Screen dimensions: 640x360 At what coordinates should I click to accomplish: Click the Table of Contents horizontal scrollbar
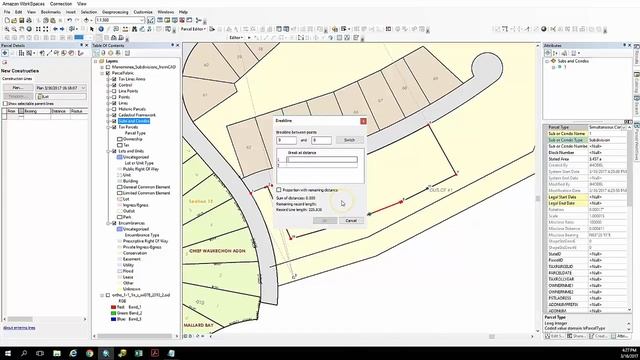pos(136,336)
